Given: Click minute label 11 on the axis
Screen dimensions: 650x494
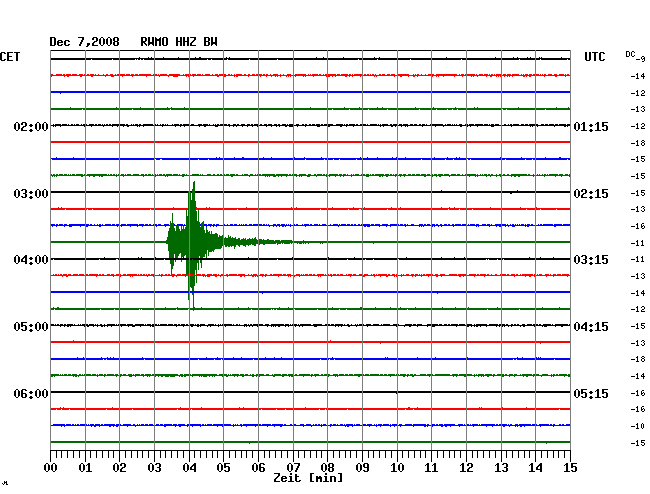Looking at the screenshot, I should tap(431, 468).
